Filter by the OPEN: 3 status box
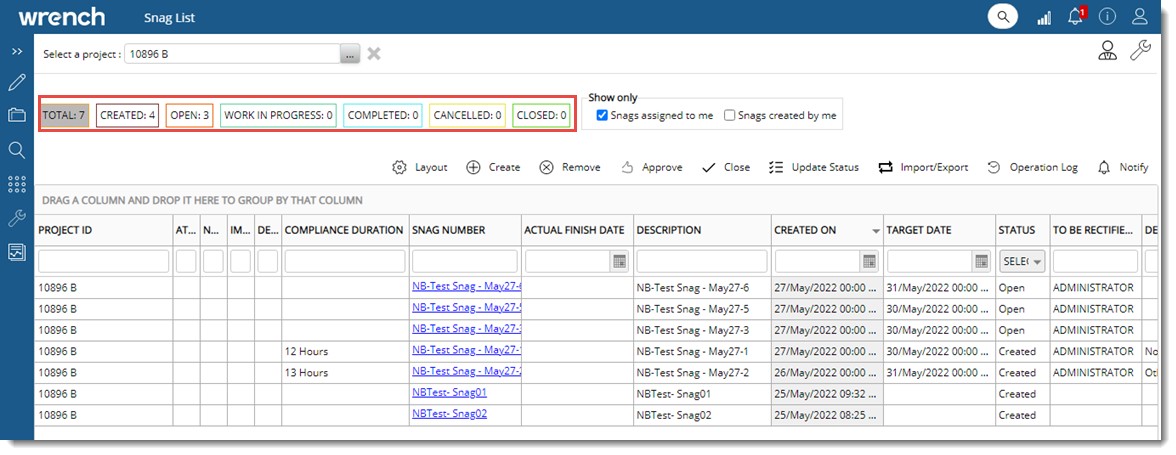 point(189,116)
